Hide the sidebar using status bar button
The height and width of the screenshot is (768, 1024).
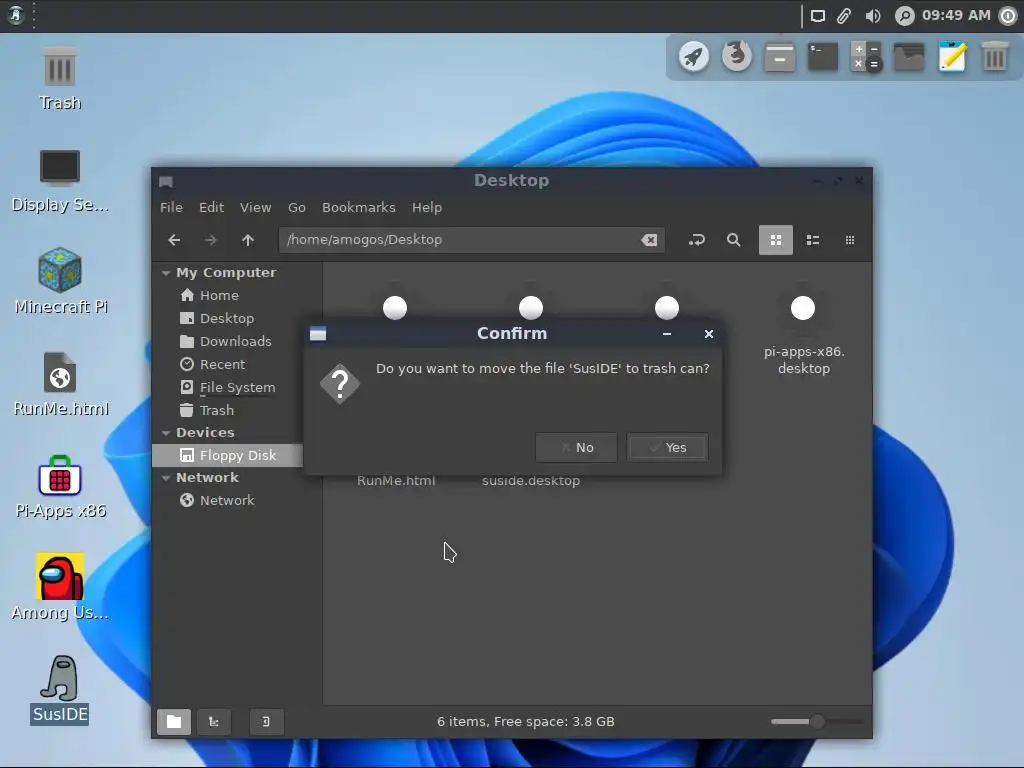coord(266,722)
